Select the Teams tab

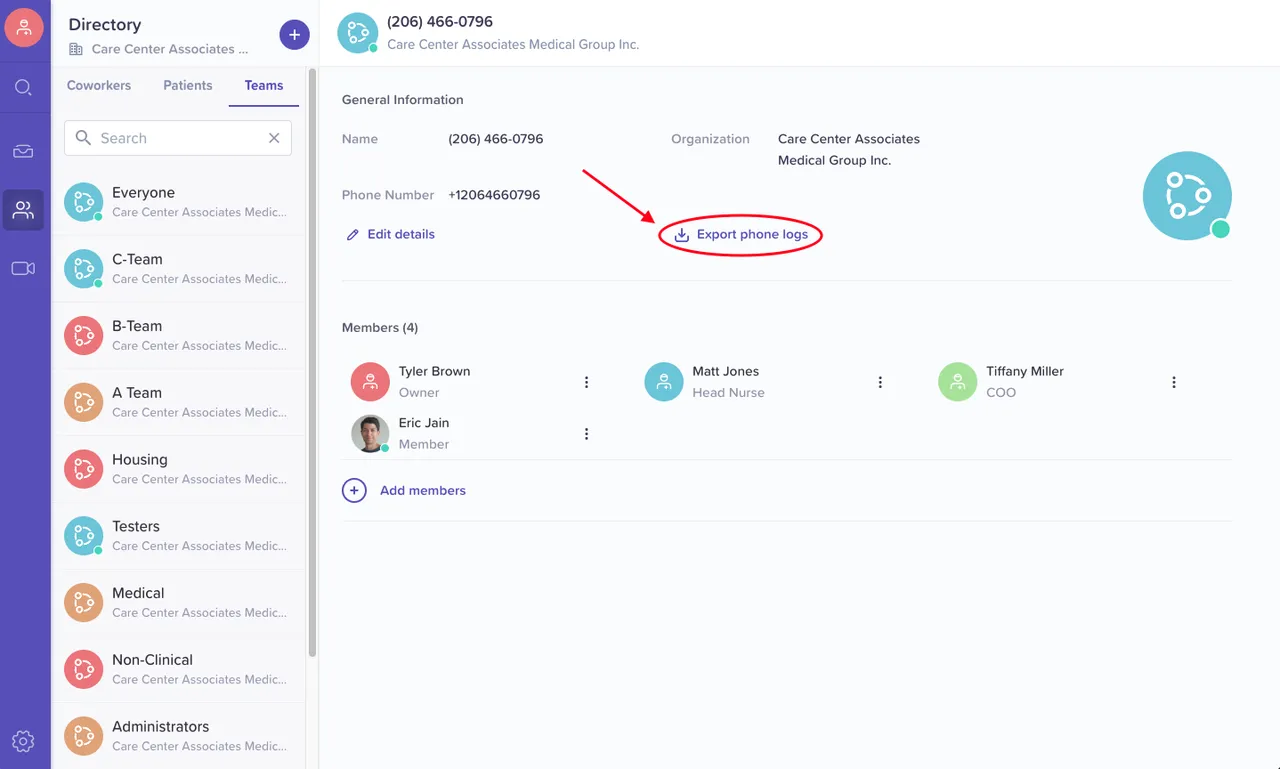pos(264,86)
